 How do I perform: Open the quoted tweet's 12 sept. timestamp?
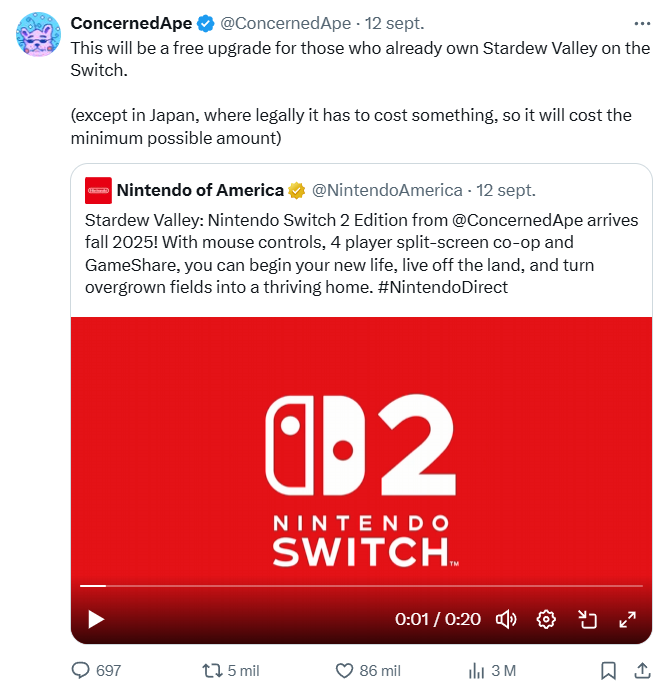506,190
